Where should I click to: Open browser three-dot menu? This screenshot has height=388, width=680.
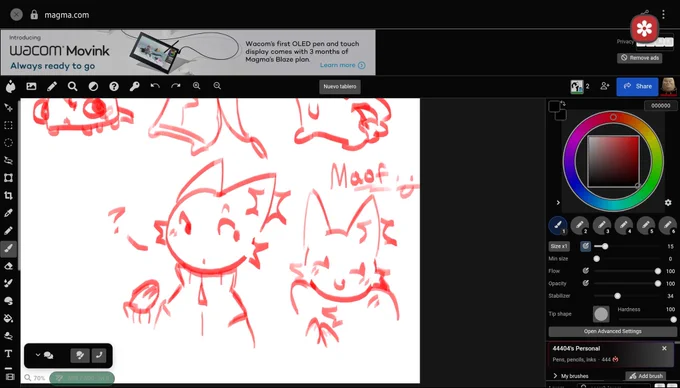663,14
